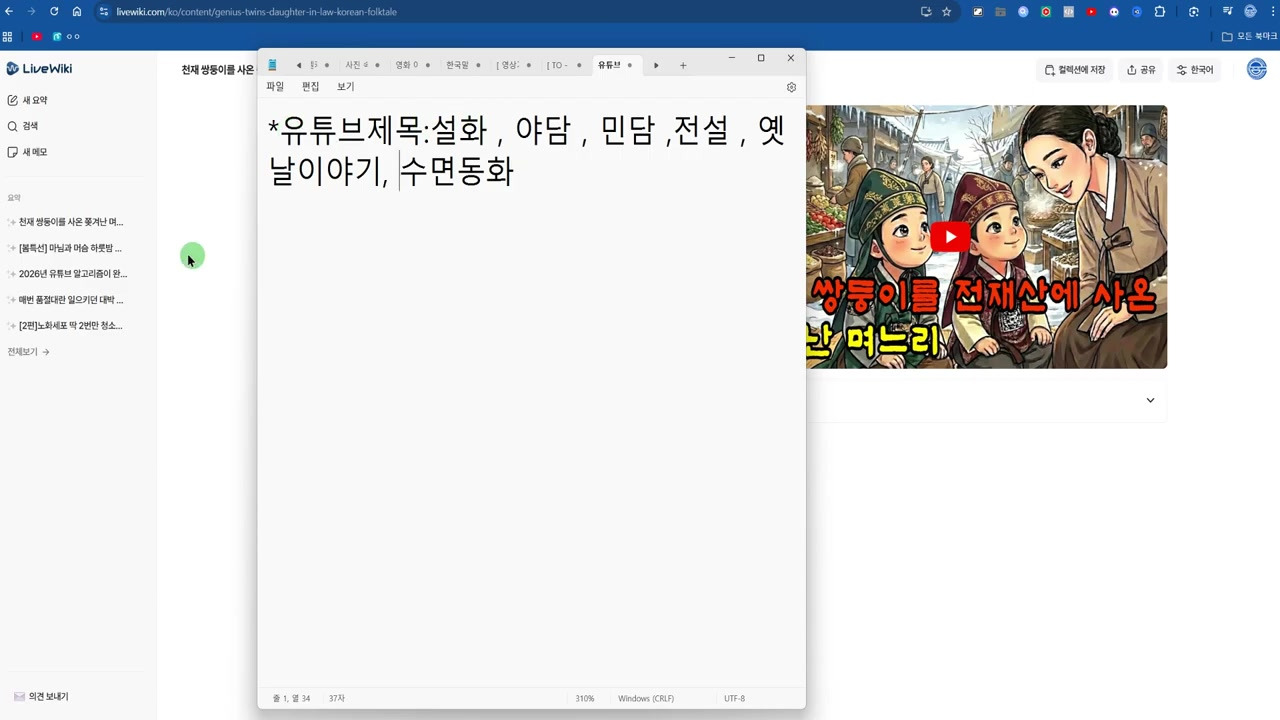Click the 공유 share button
1280x720 pixels.
[x=1141, y=70]
